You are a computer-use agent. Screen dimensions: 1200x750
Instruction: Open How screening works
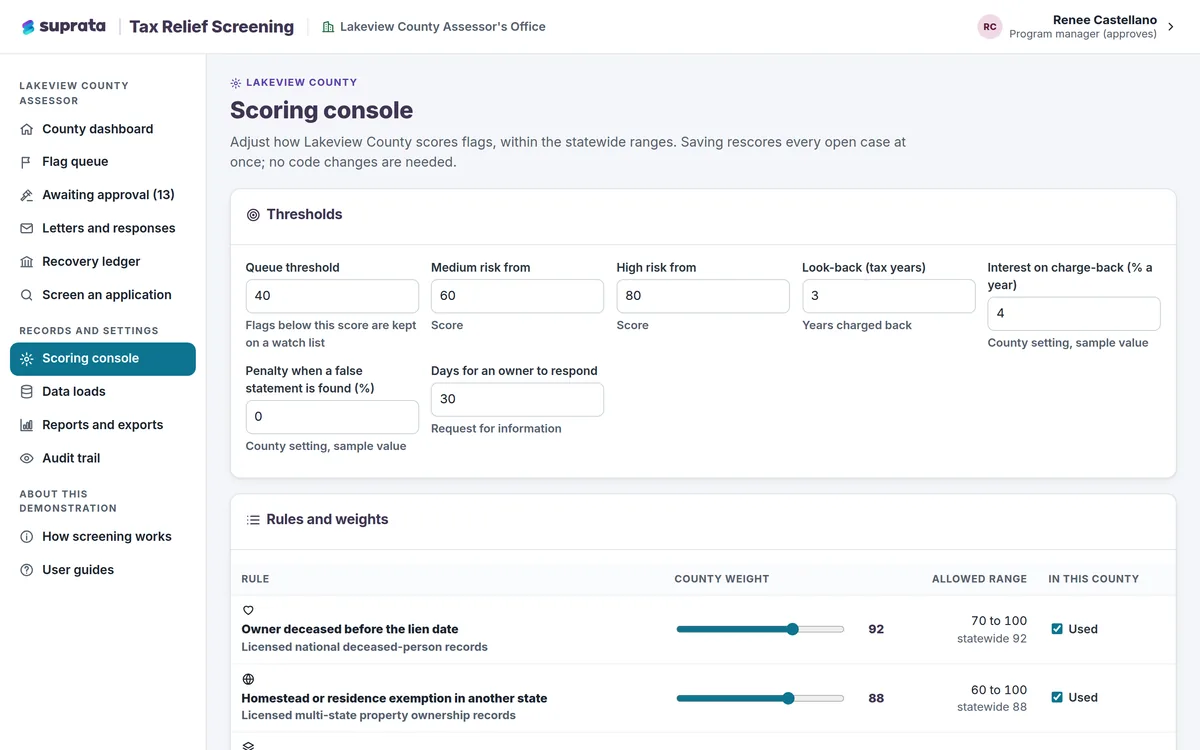coord(103,537)
